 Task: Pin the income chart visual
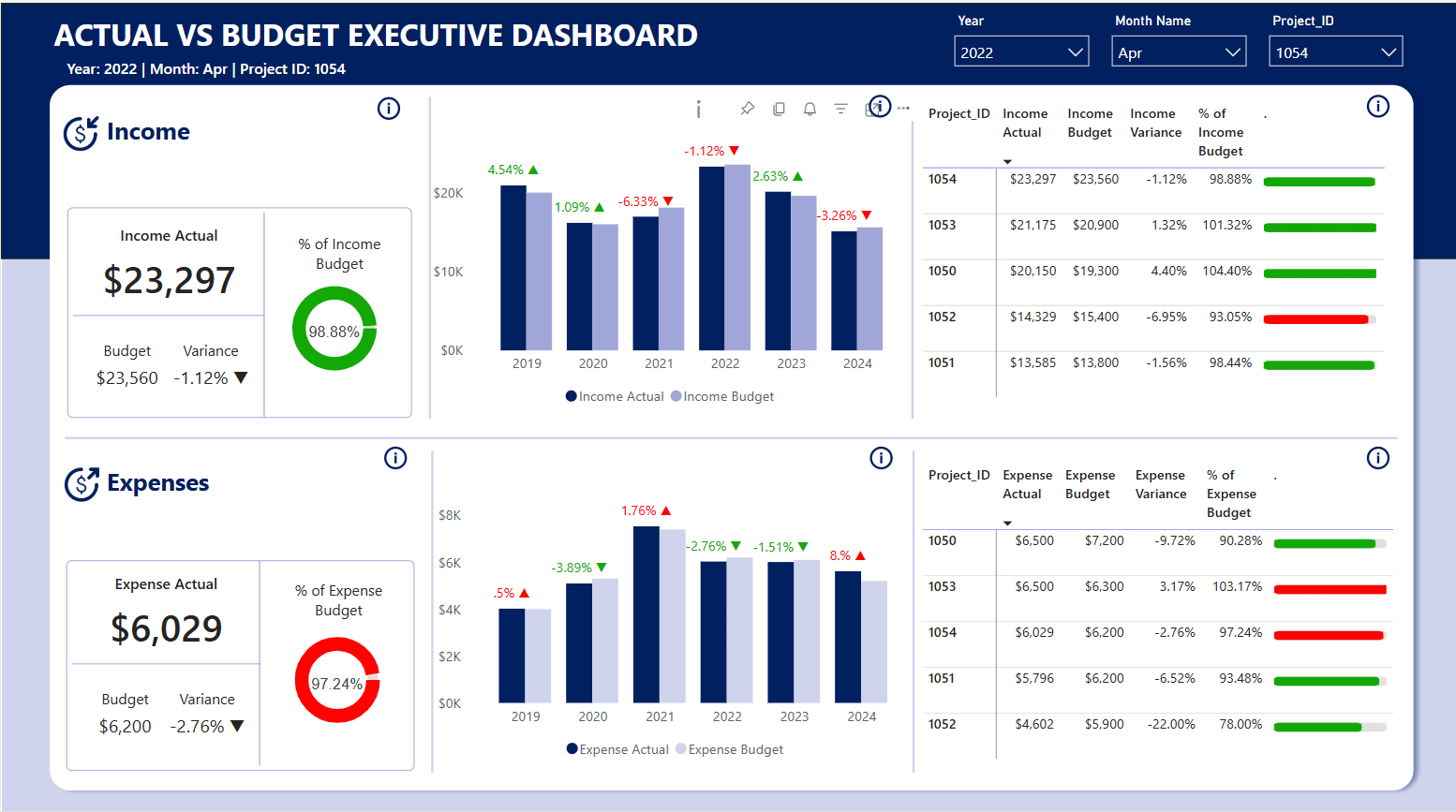pyautogui.click(x=747, y=109)
